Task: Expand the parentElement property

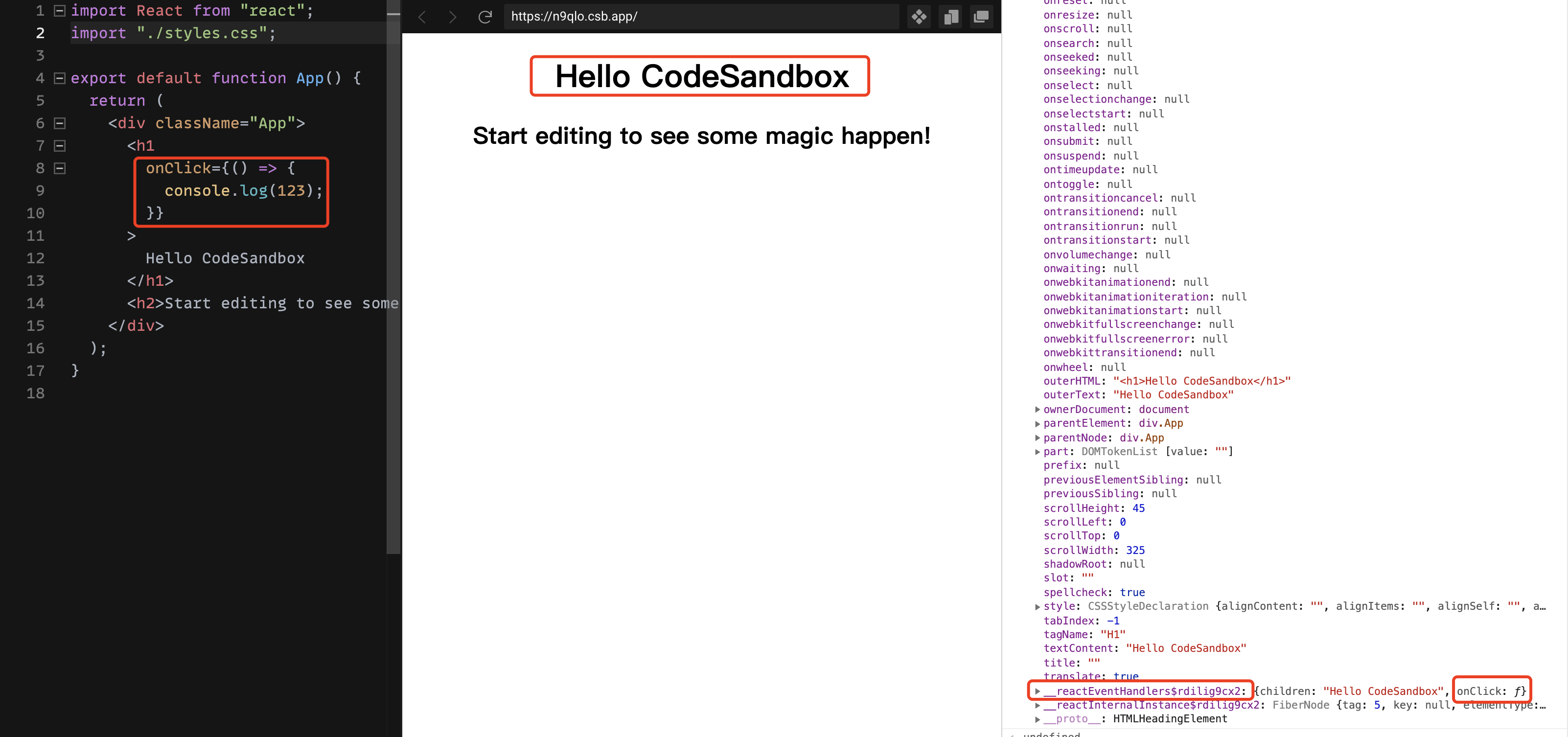Action: [x=1037, y=424]
